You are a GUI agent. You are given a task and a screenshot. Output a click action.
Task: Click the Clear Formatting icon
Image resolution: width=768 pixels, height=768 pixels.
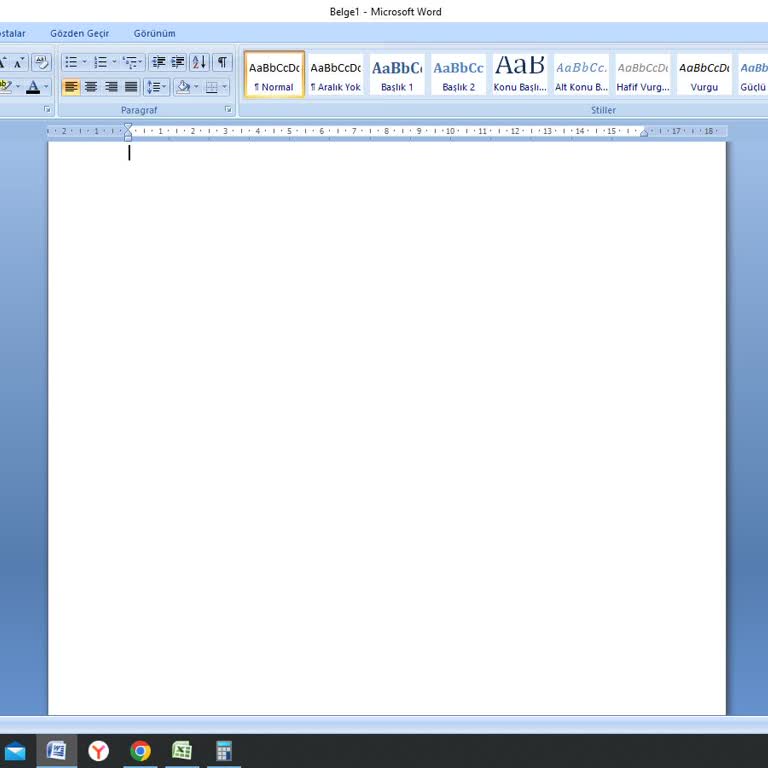(x=41, y=62)
